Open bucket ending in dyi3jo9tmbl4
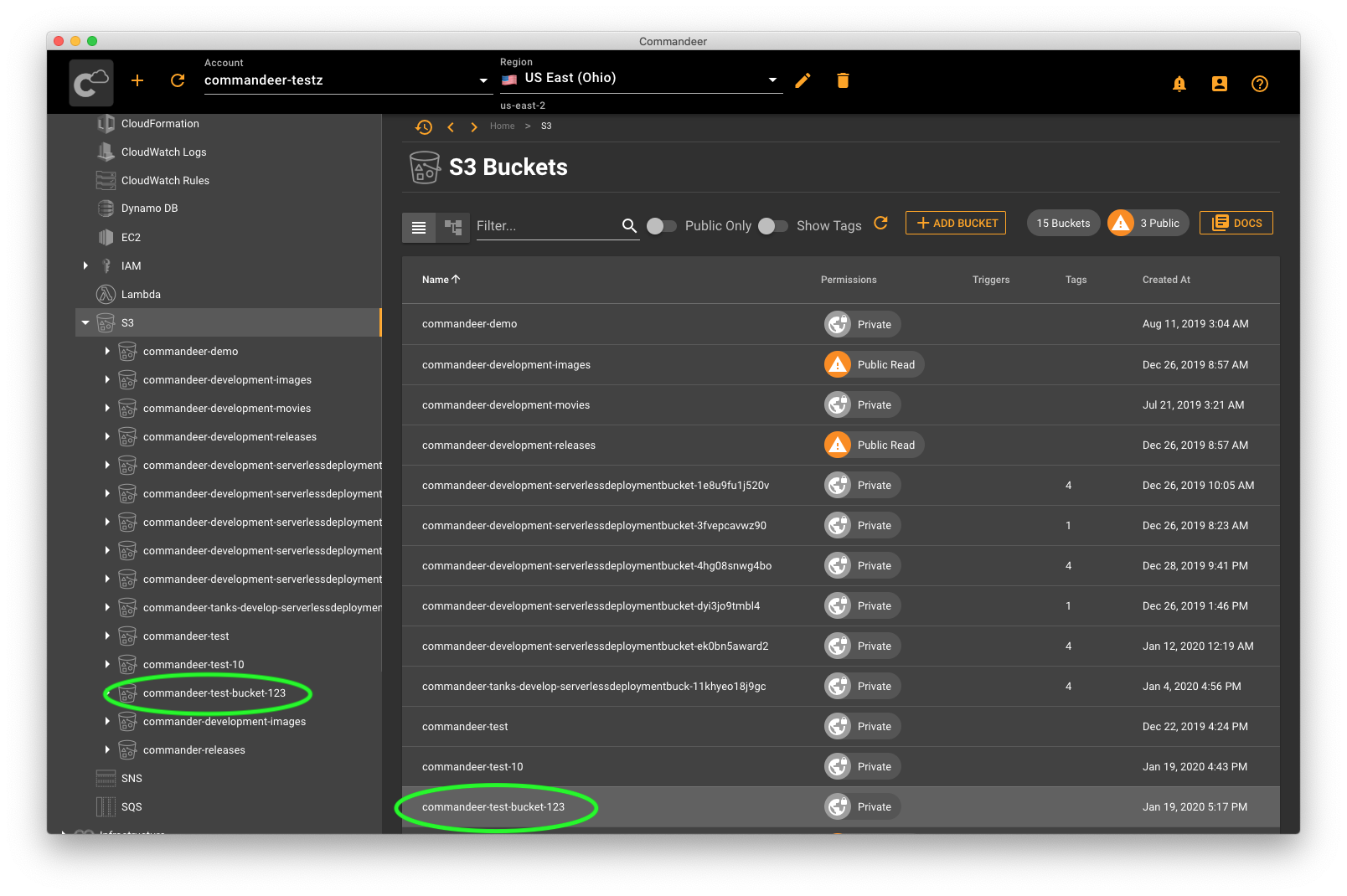The image size is (1347, 896). (x=840, y=606)
